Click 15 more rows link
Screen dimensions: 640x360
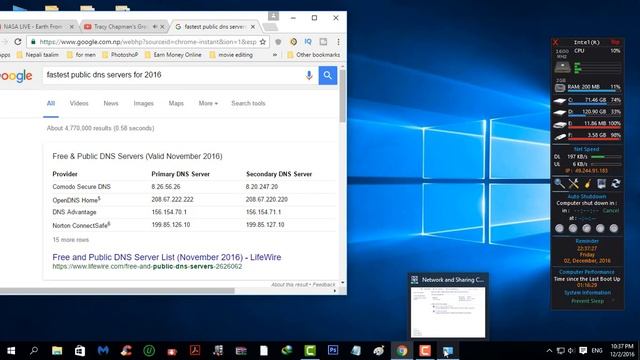pyautogui.click(x=71, y=240)
